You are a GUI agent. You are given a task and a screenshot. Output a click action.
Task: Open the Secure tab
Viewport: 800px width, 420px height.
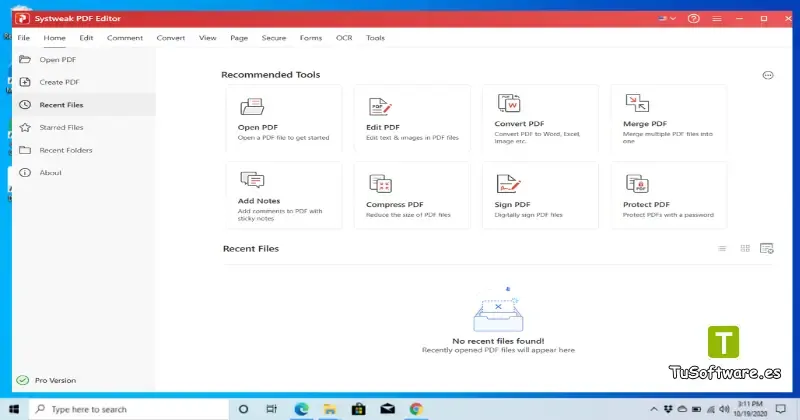273,38
